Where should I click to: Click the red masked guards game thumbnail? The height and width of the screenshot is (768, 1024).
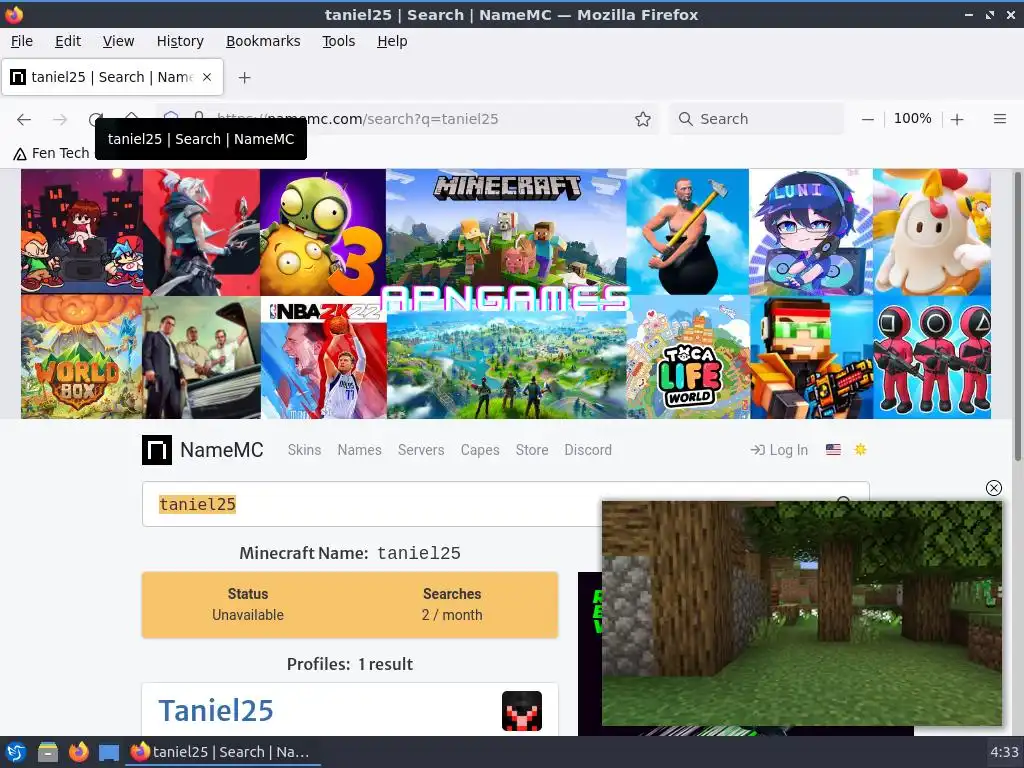(932, 357)
